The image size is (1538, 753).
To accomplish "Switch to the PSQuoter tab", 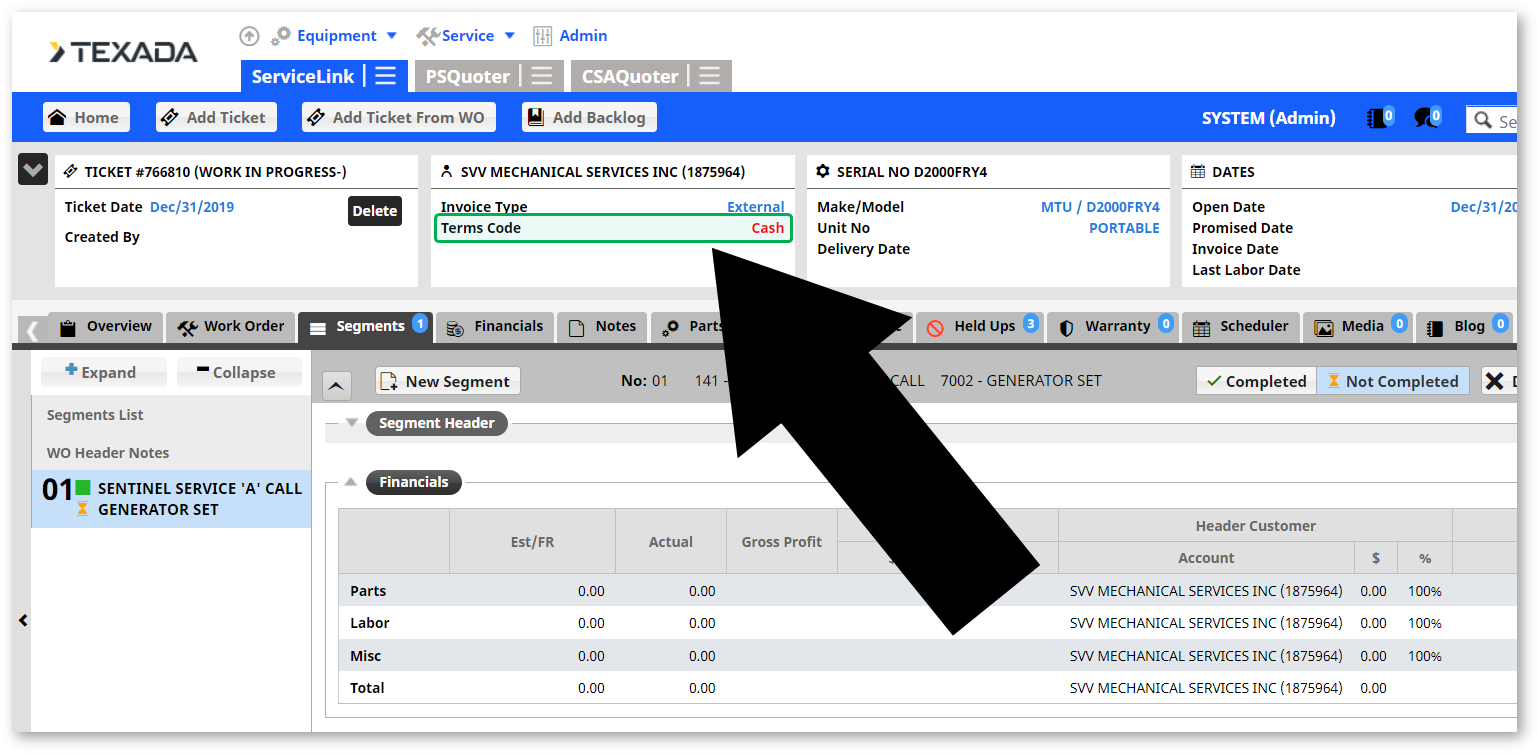I will click(x=468, y=76).
